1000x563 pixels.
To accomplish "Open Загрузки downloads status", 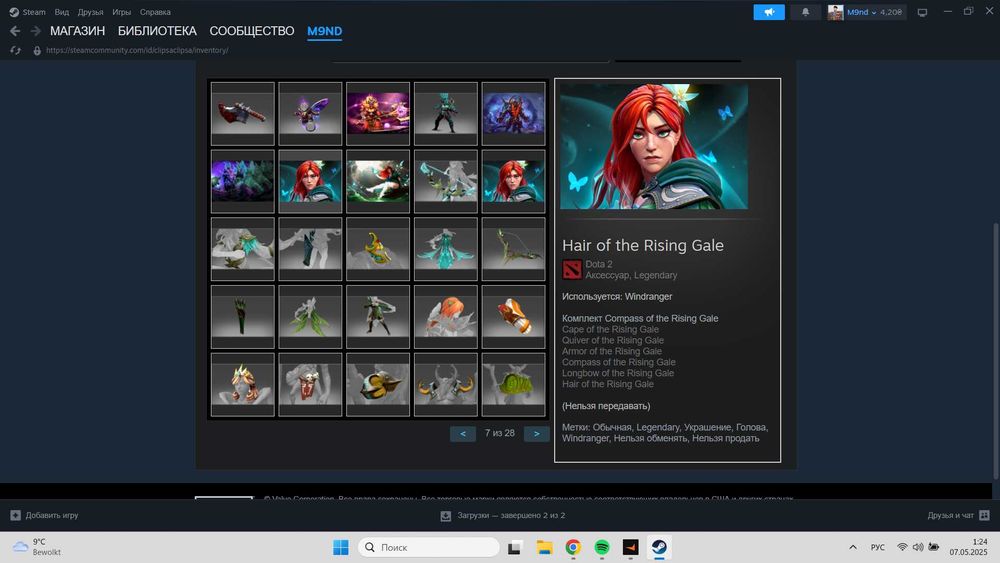I will coord(503,515).
